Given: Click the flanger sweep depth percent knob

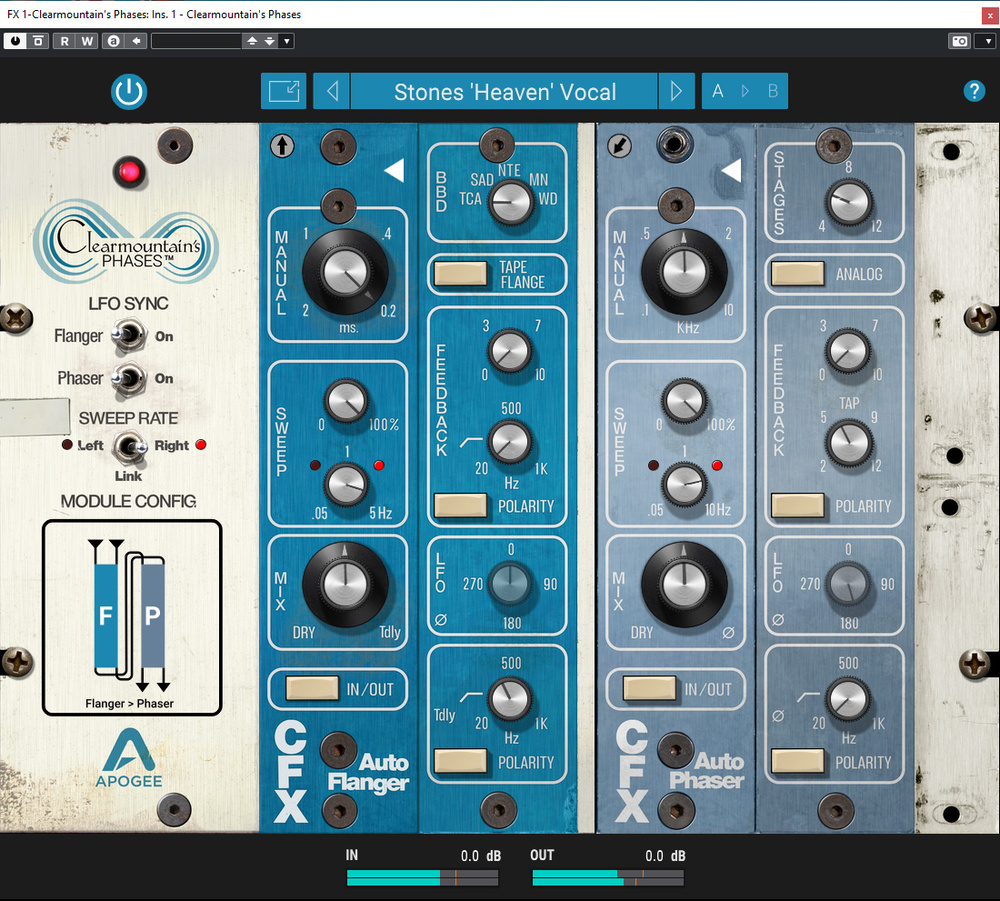Looking at the screenshot, I should [346, 401].
